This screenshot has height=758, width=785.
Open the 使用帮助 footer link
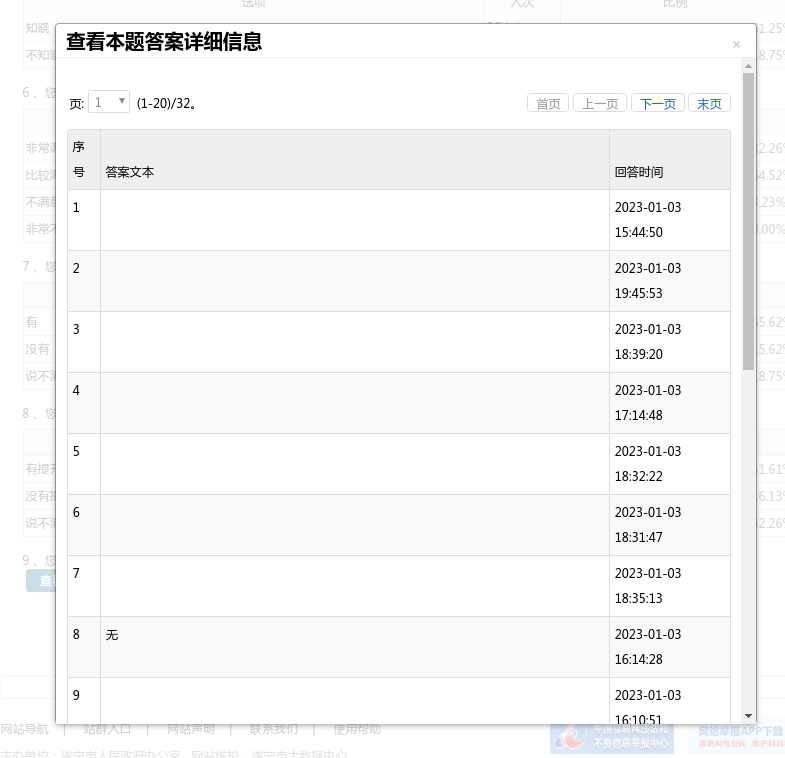click(x=356, y=729)
